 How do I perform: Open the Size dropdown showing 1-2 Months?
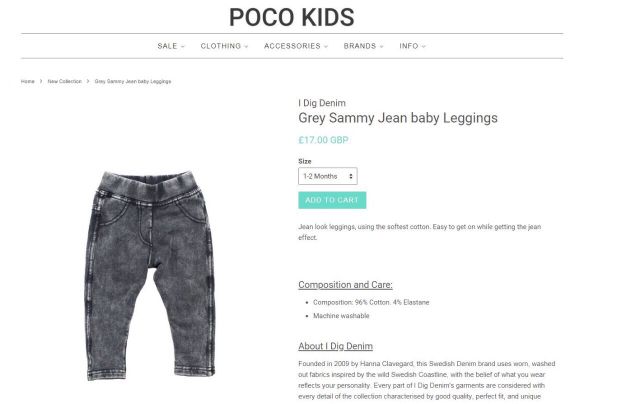327,176
